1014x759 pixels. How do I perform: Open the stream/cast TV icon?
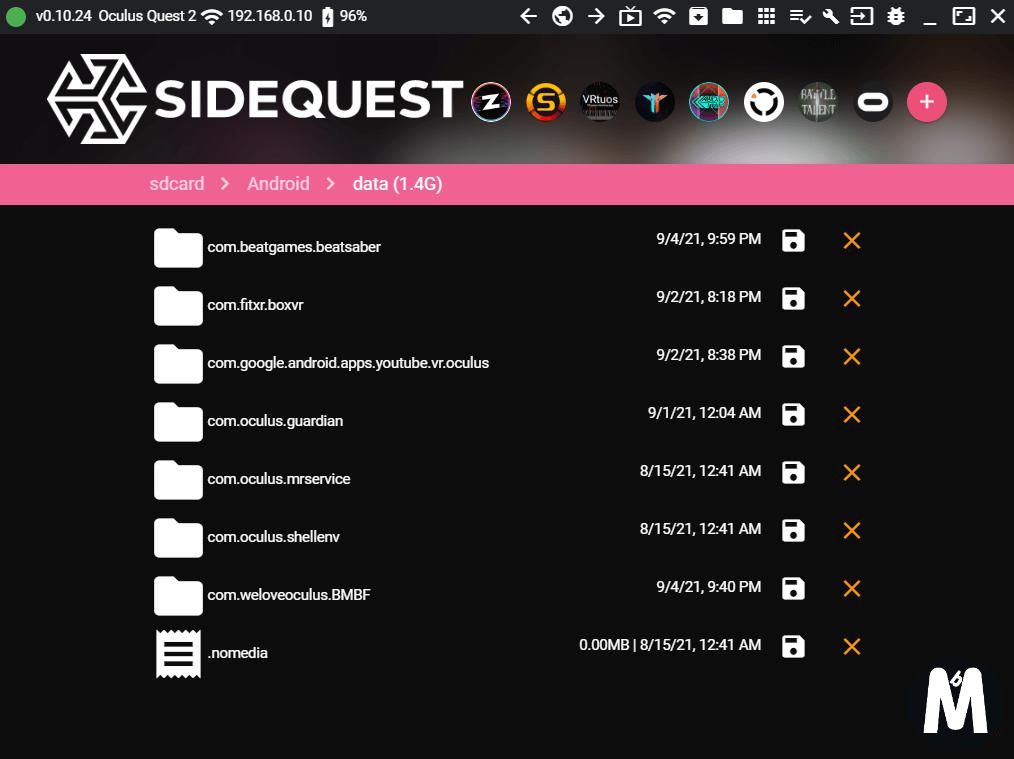pyautogui.click(x=630, y=16)
